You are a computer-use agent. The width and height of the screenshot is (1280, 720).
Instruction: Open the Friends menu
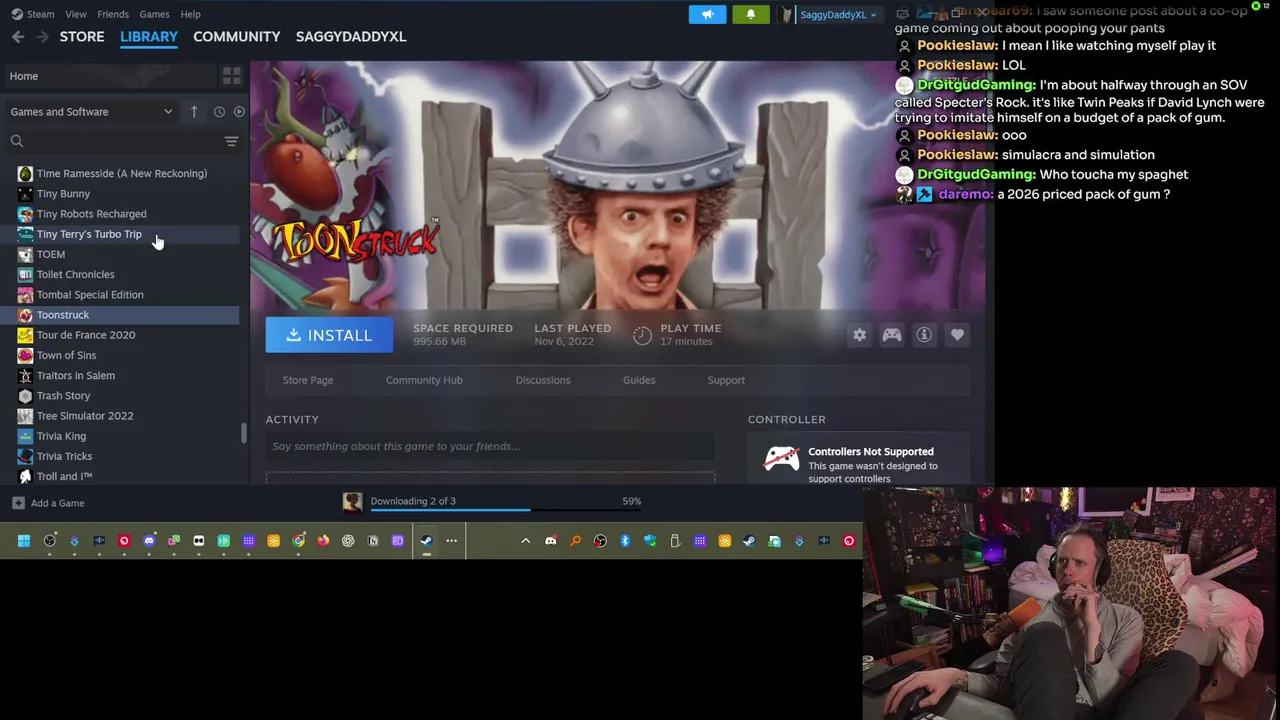[x=113, y=14]
